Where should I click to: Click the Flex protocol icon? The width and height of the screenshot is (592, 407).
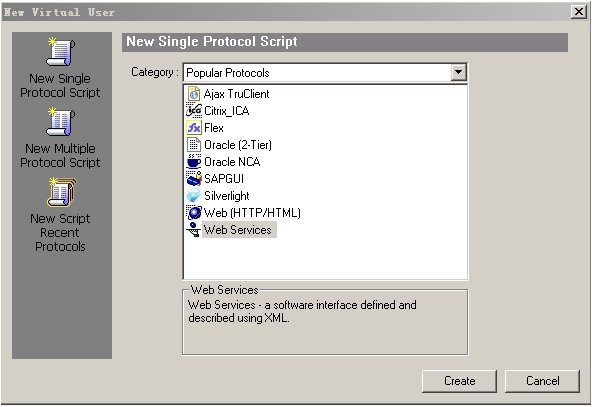click(194, 128)
